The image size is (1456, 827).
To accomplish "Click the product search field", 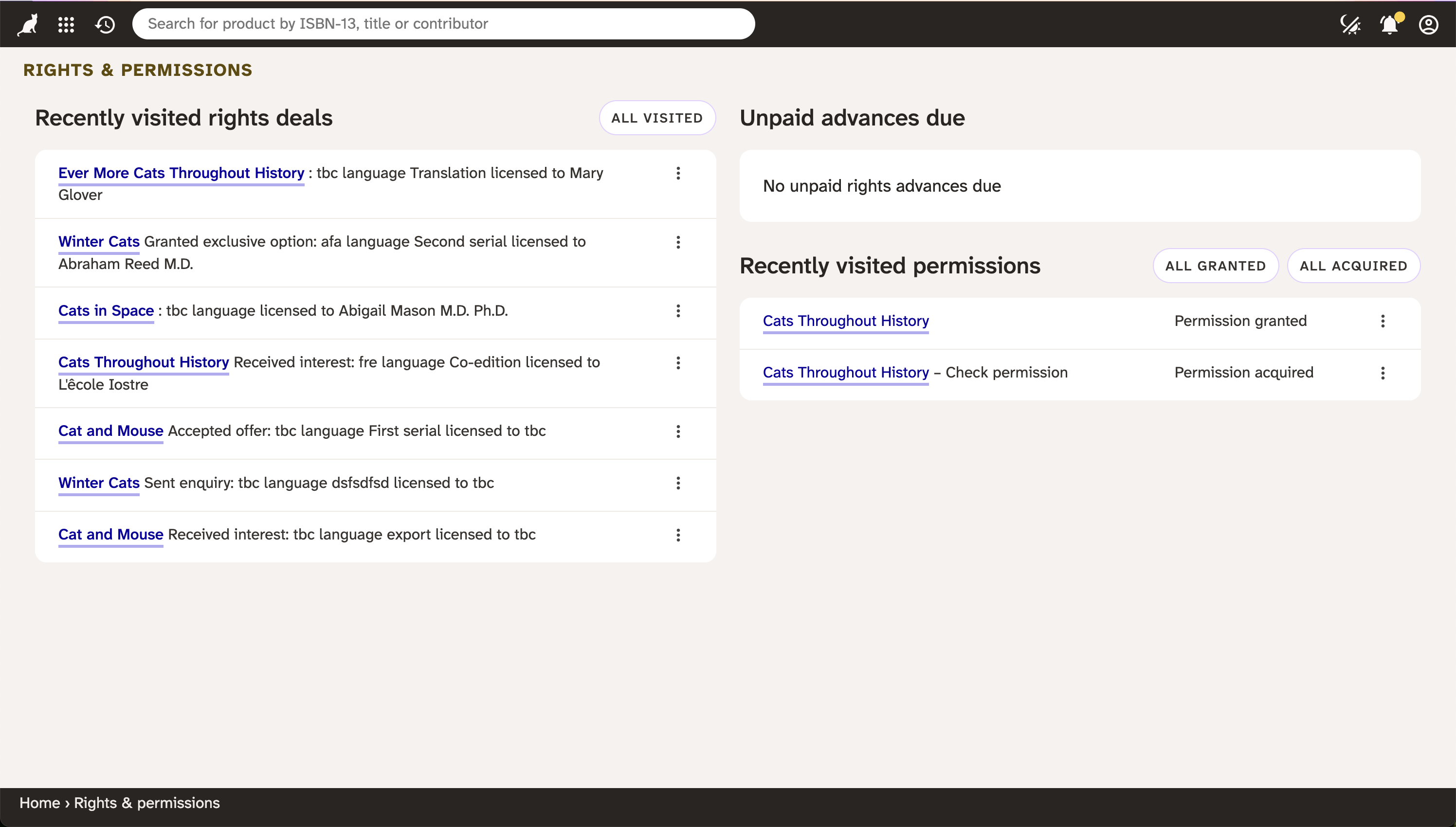I will click(444, 23).
